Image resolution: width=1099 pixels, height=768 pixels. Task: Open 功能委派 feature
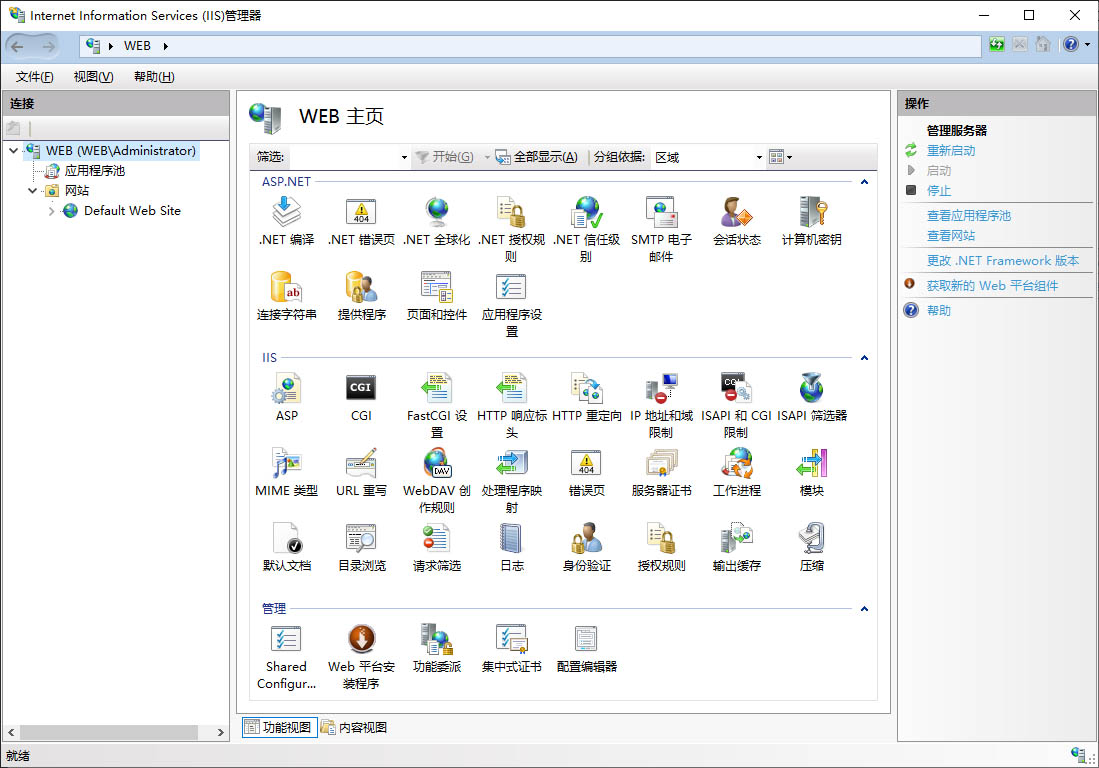(437, 649)
